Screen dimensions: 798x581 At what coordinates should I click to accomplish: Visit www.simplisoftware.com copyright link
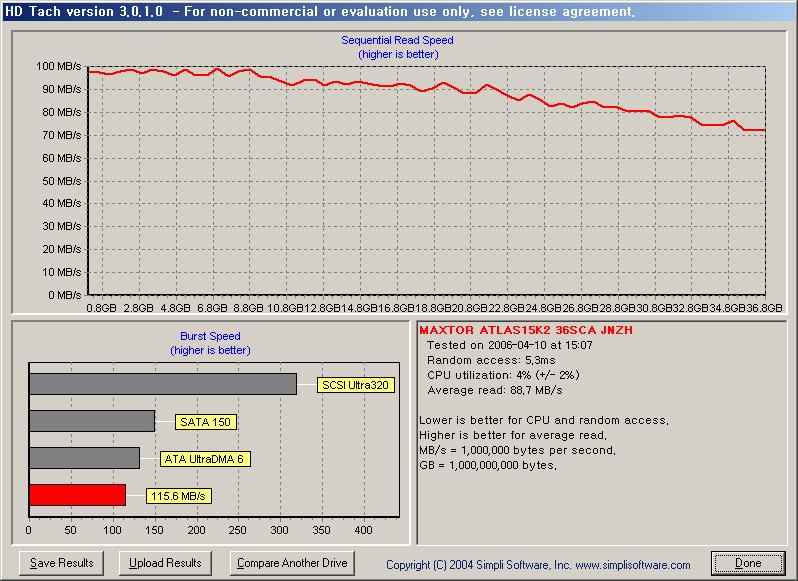pyautogui.click(x=633, y=565)
